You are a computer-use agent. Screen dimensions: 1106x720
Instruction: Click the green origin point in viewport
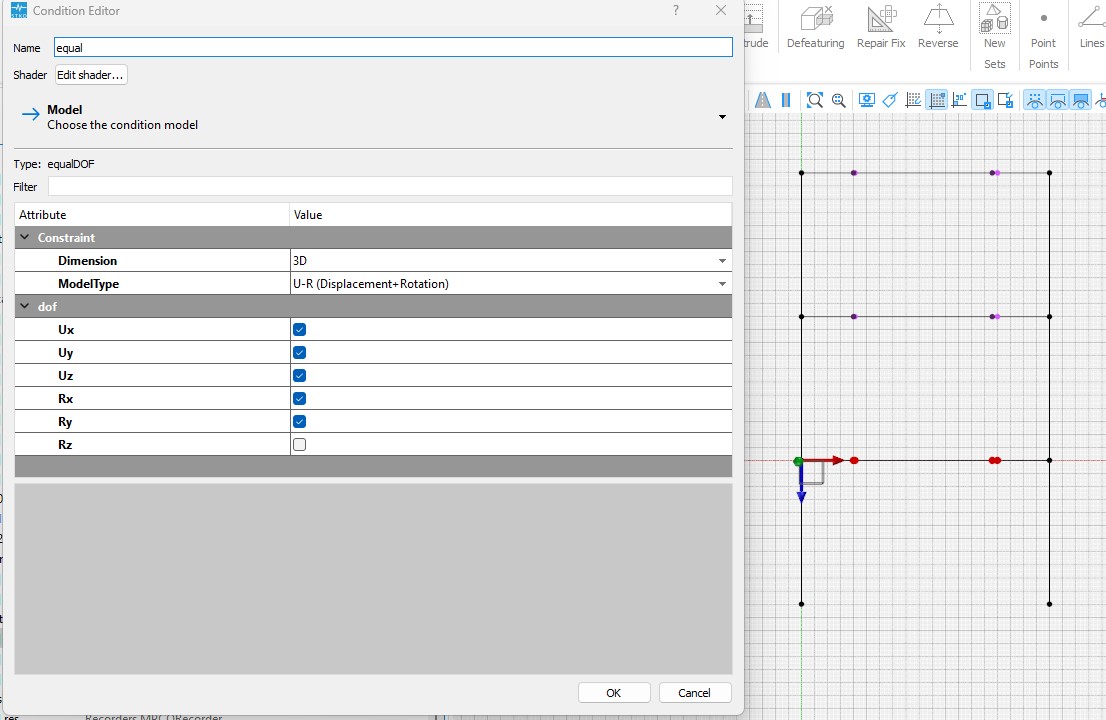(798, 461)
